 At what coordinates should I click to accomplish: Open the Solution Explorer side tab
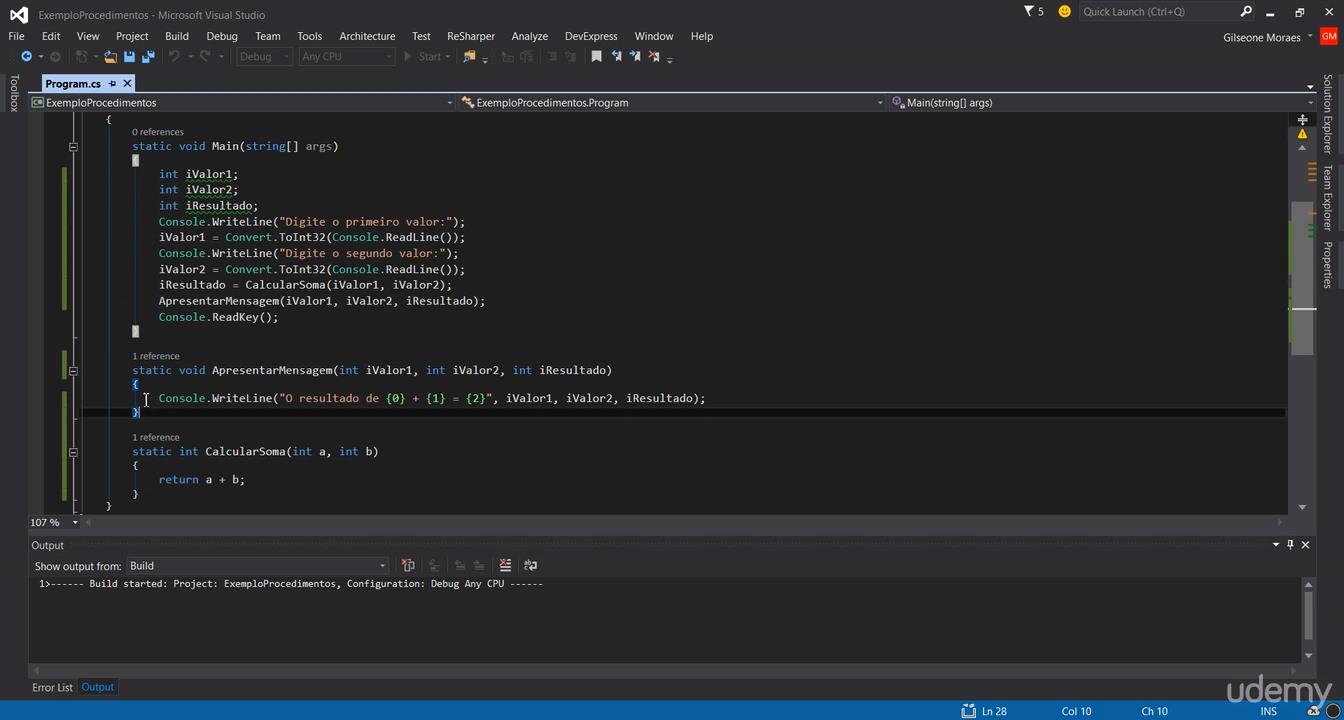1328,113
